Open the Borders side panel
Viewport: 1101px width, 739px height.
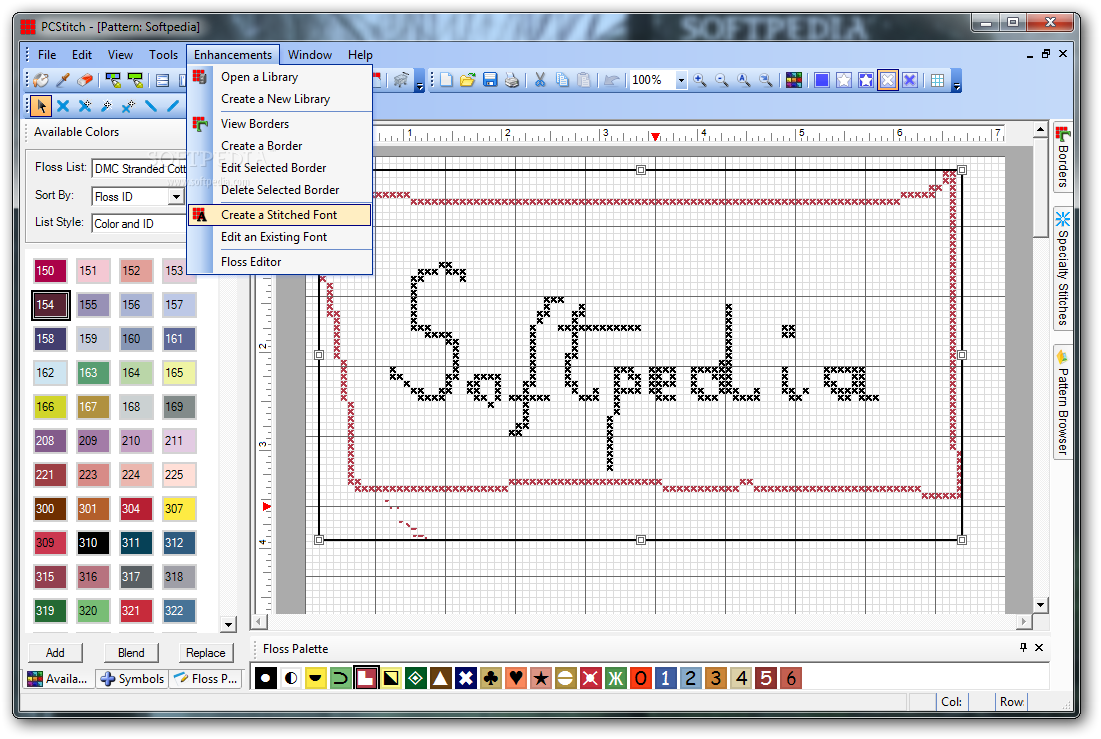[x=1062, y=157]
